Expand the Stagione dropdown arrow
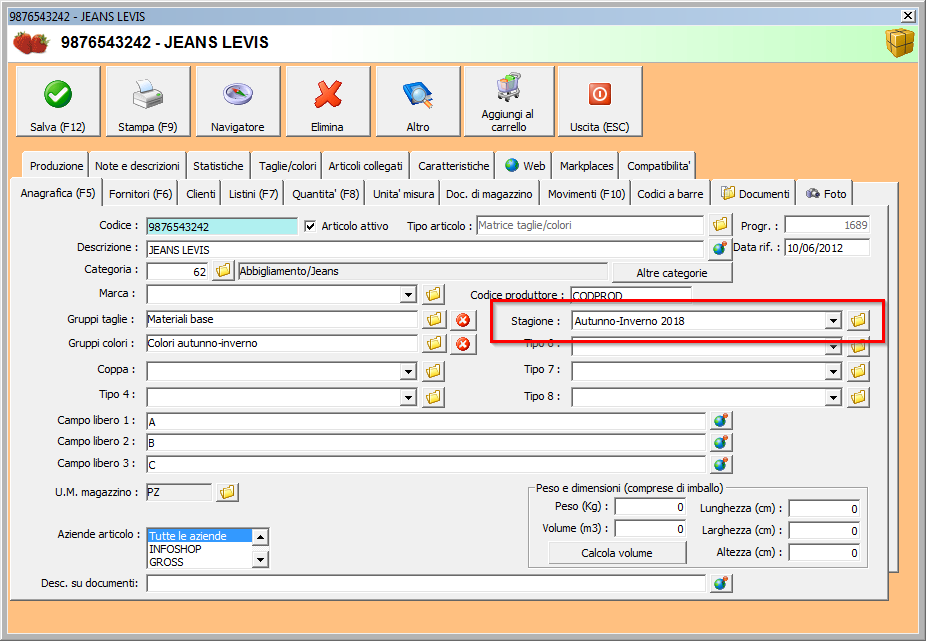Screen dimensions: 926x641 833,321
